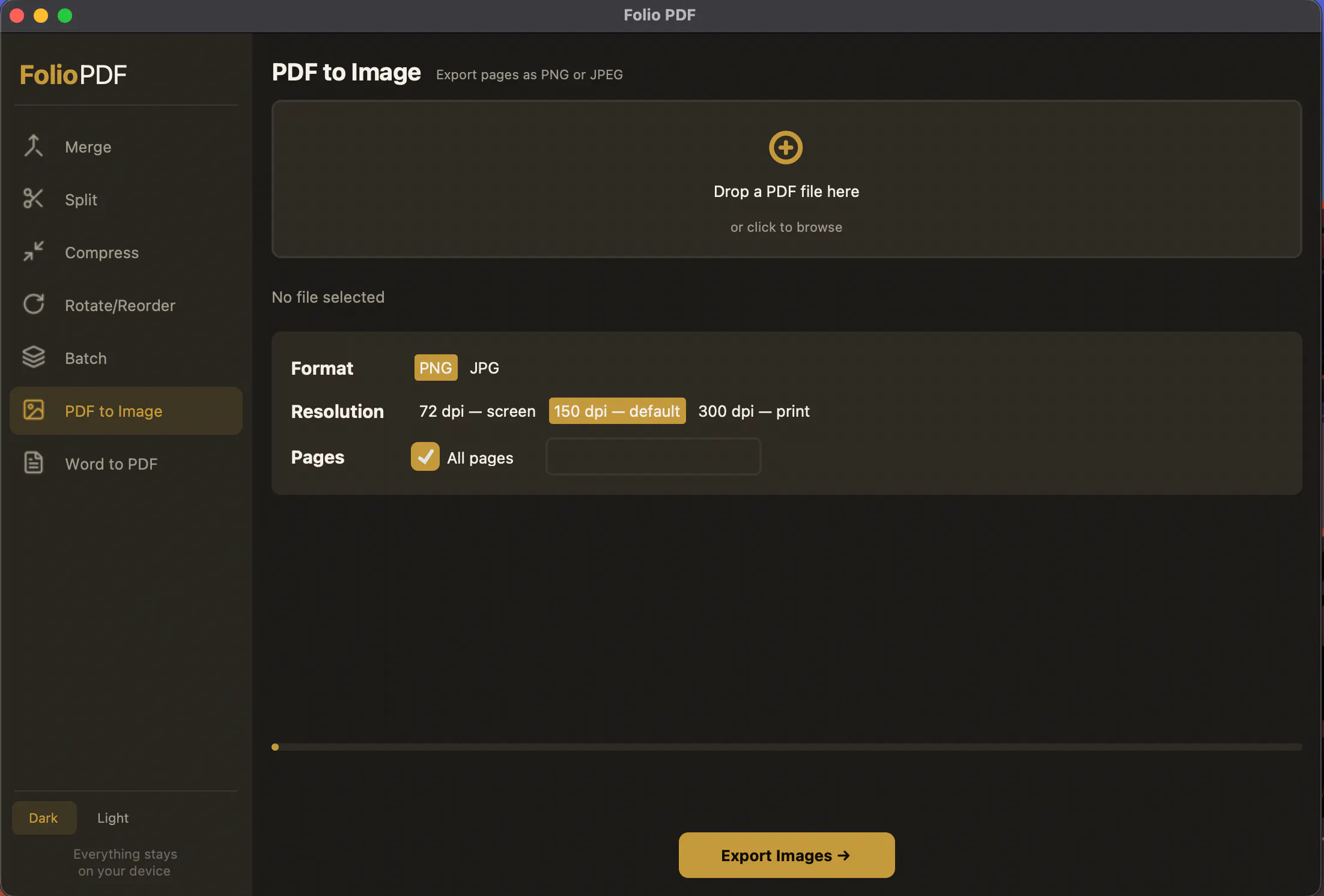Screen dimensions: 1324x896
Task: Click the 'Folio PDF' window title
Action: click(660, 15)
